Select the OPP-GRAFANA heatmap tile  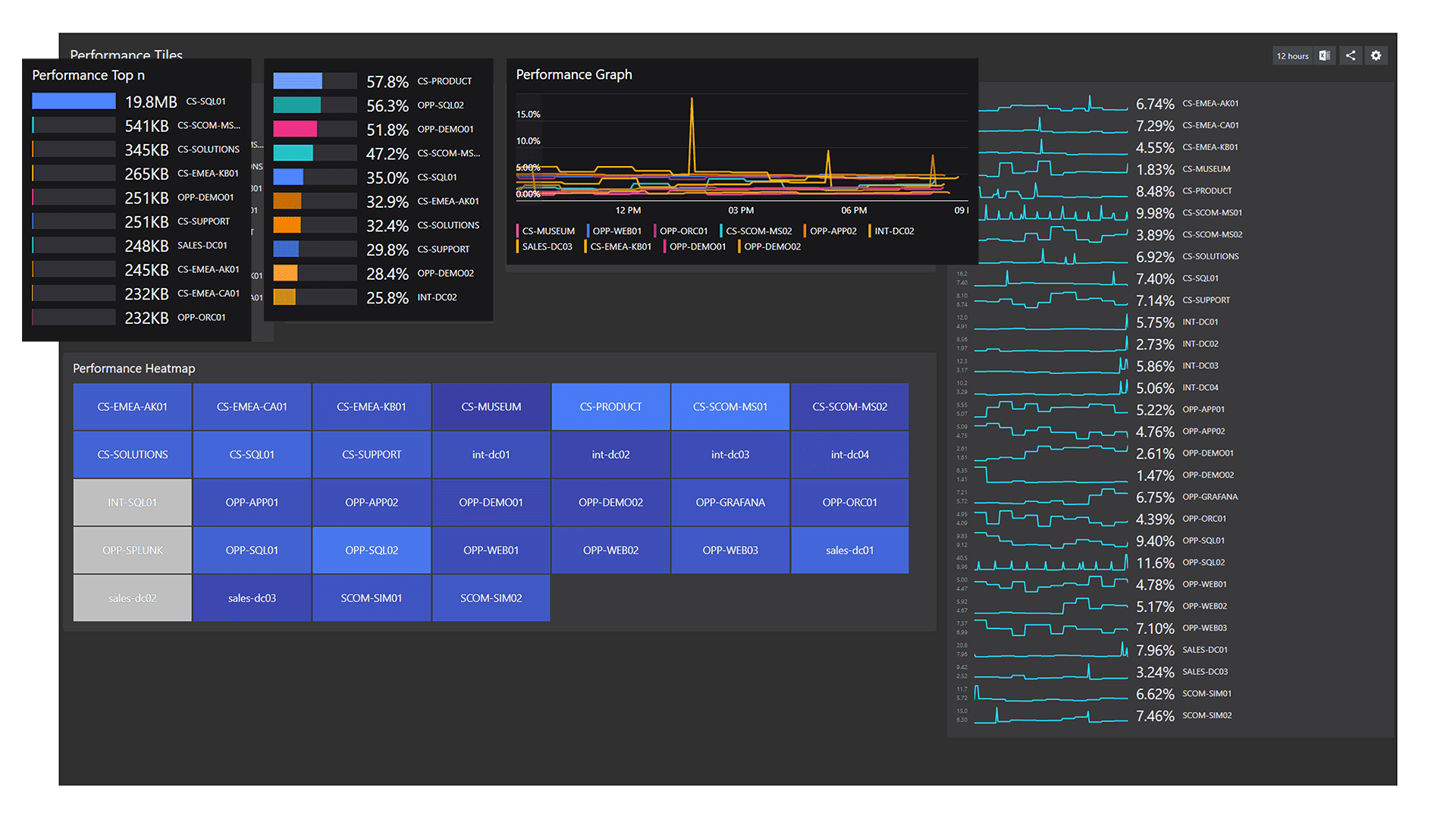tap(730, 502)
